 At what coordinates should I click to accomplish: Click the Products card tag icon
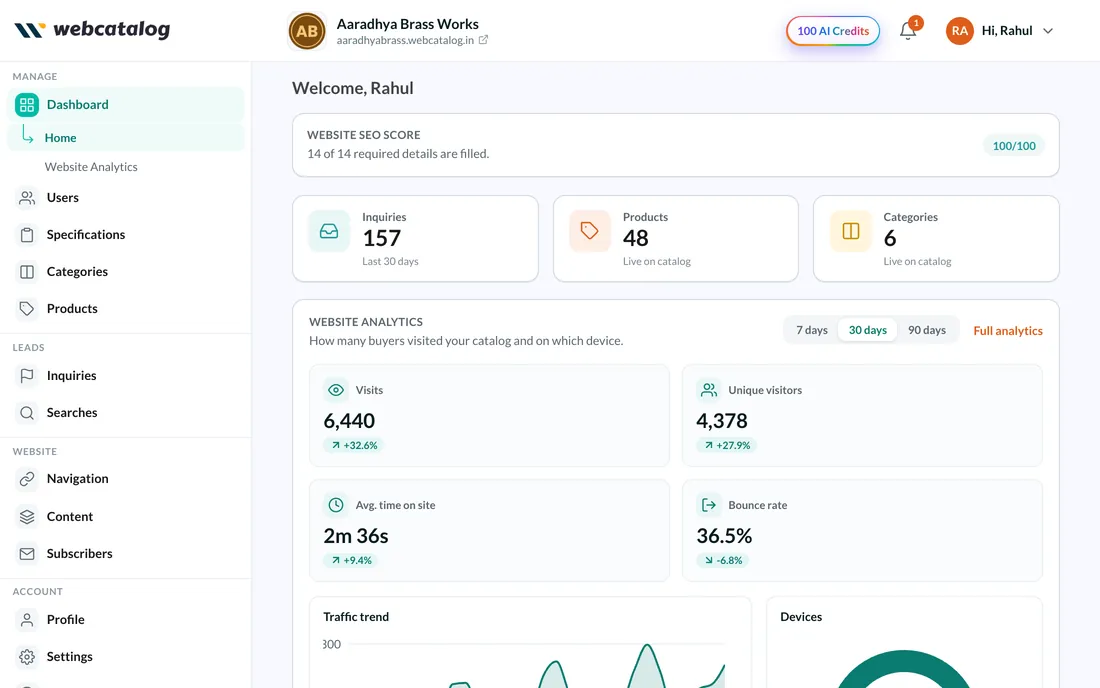(590, 231)
